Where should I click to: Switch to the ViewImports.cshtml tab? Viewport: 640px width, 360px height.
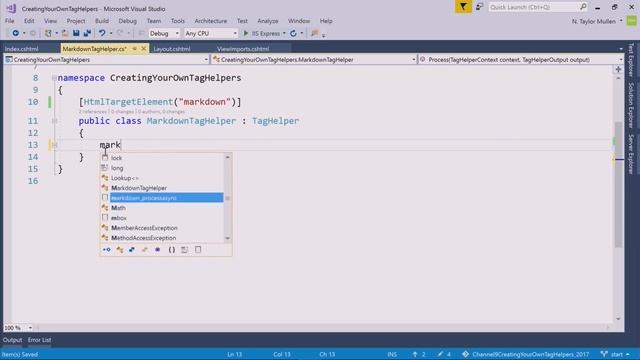(243, 49)
